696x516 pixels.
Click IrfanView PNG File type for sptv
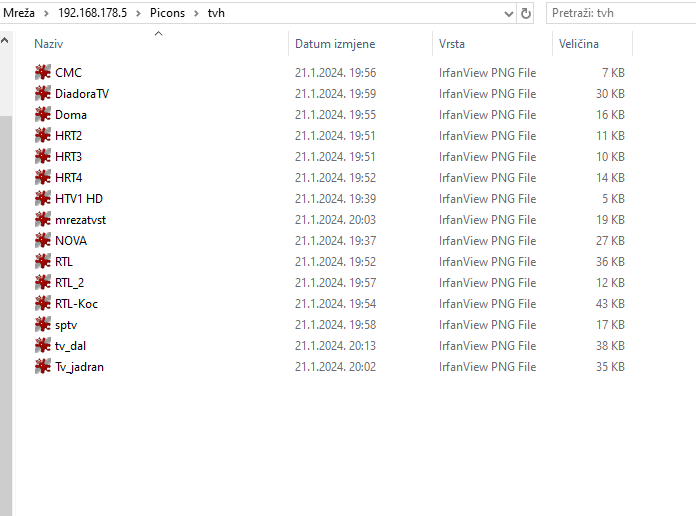pyautogui.click(x=487, y=325)
